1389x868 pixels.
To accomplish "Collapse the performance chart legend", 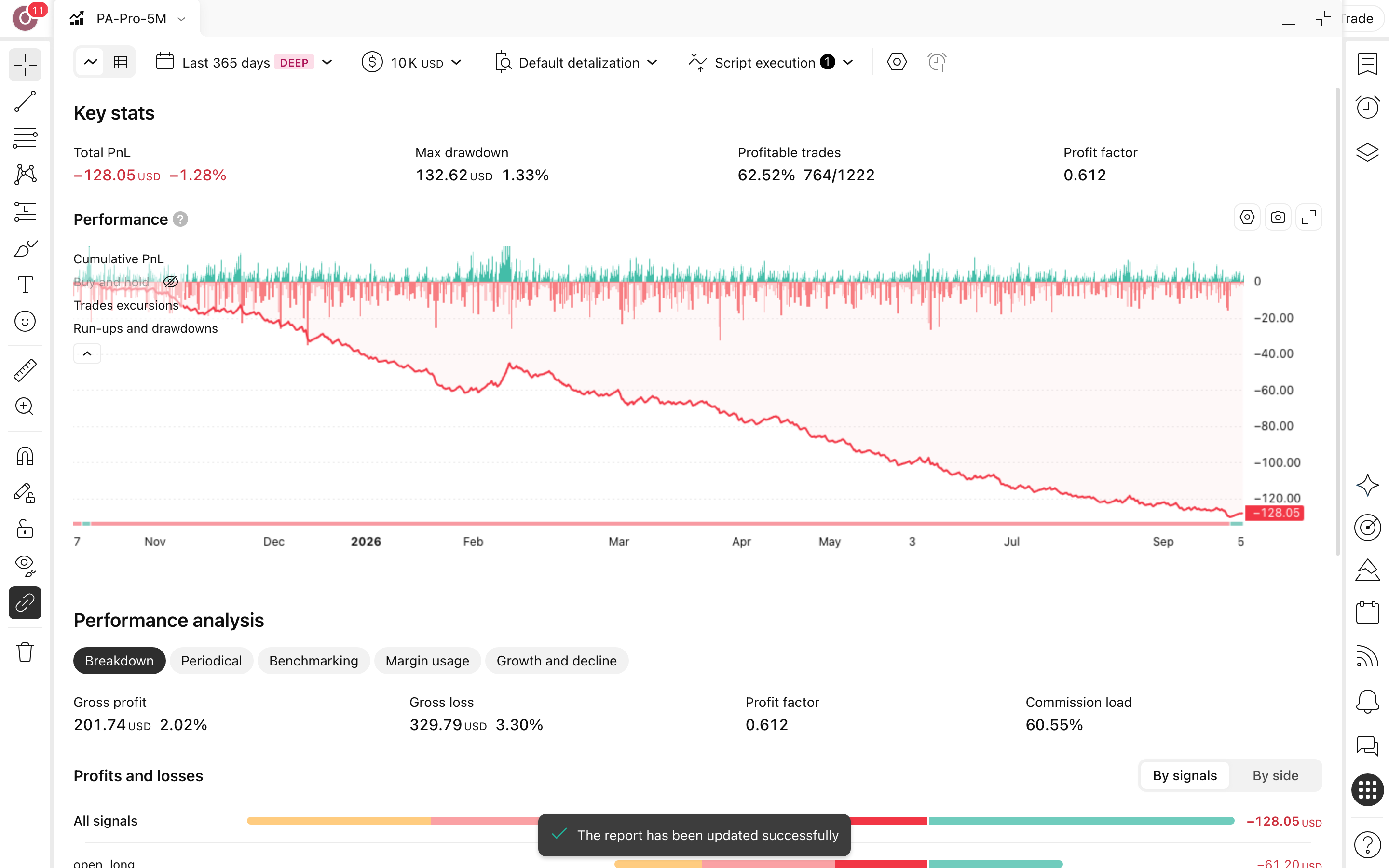I will pos(87,353).
